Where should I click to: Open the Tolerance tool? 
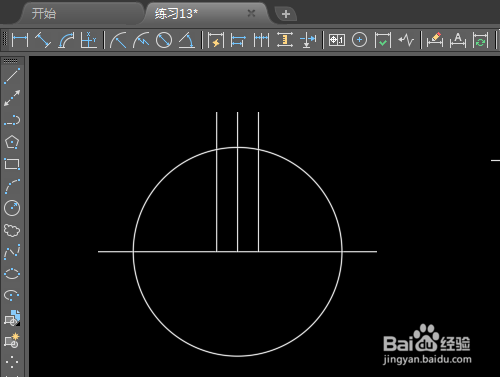[337, 40]
